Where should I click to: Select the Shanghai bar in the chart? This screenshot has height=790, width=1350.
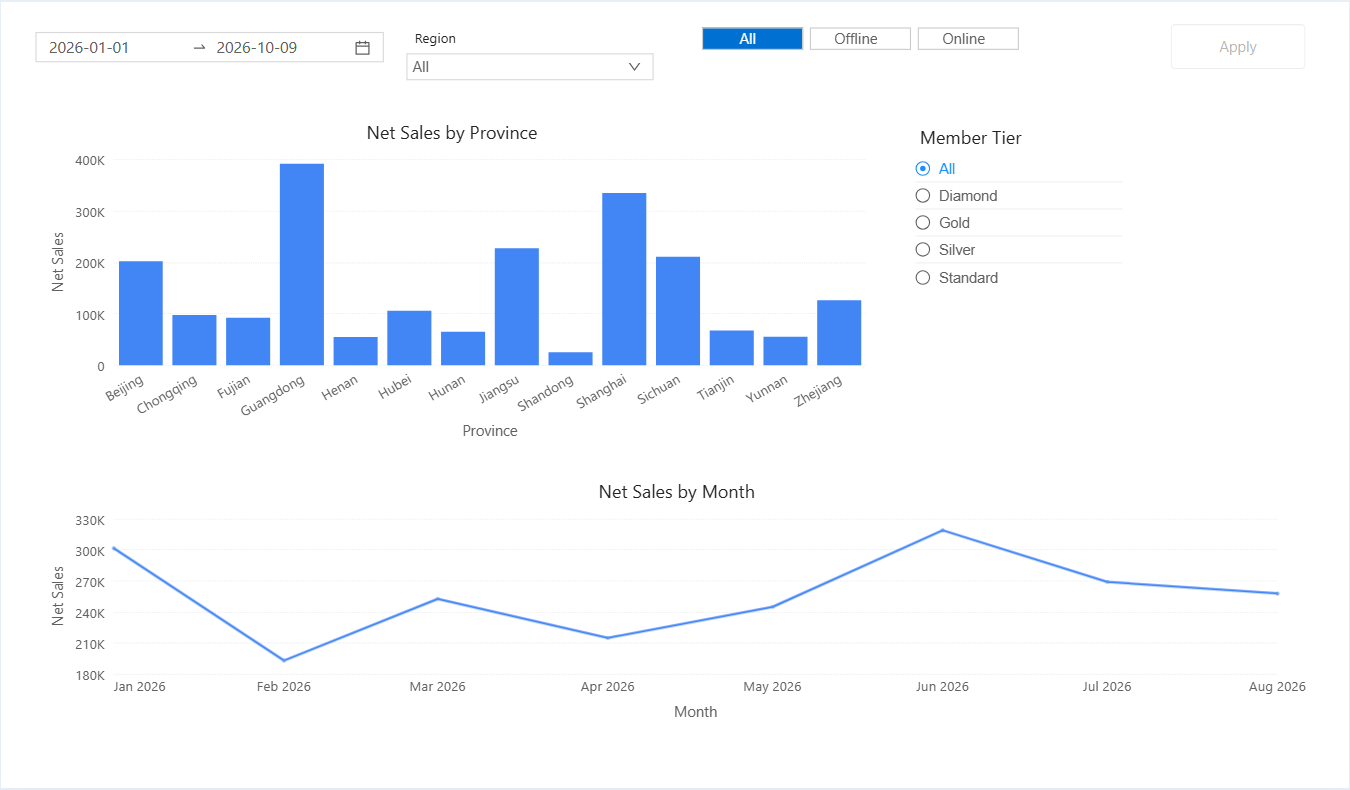(624, 279)
